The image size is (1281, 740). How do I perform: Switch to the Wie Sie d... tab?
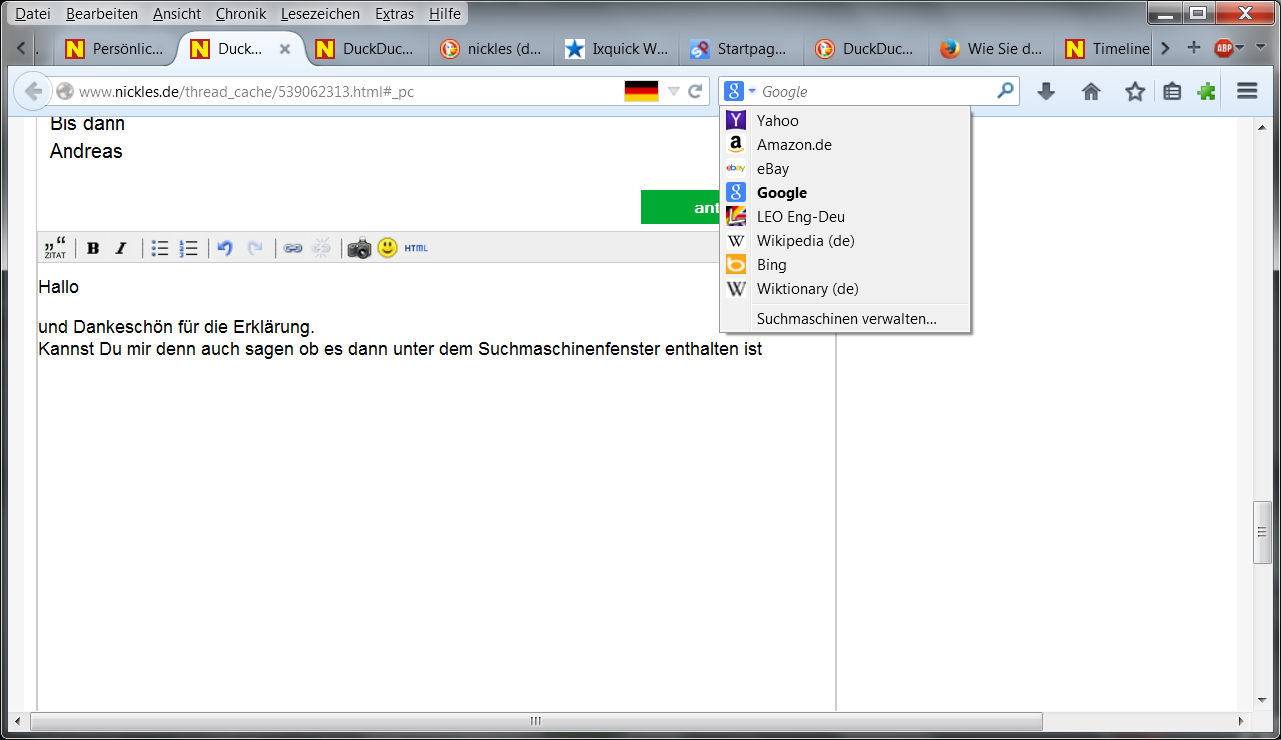click(991, 48)
